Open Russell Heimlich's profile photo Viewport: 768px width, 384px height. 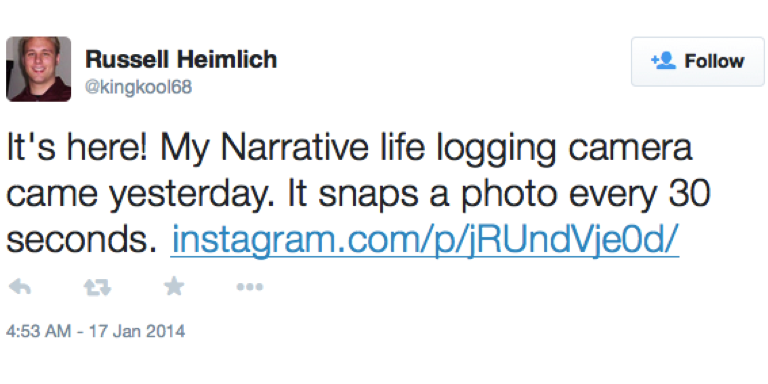pos(39,69)
